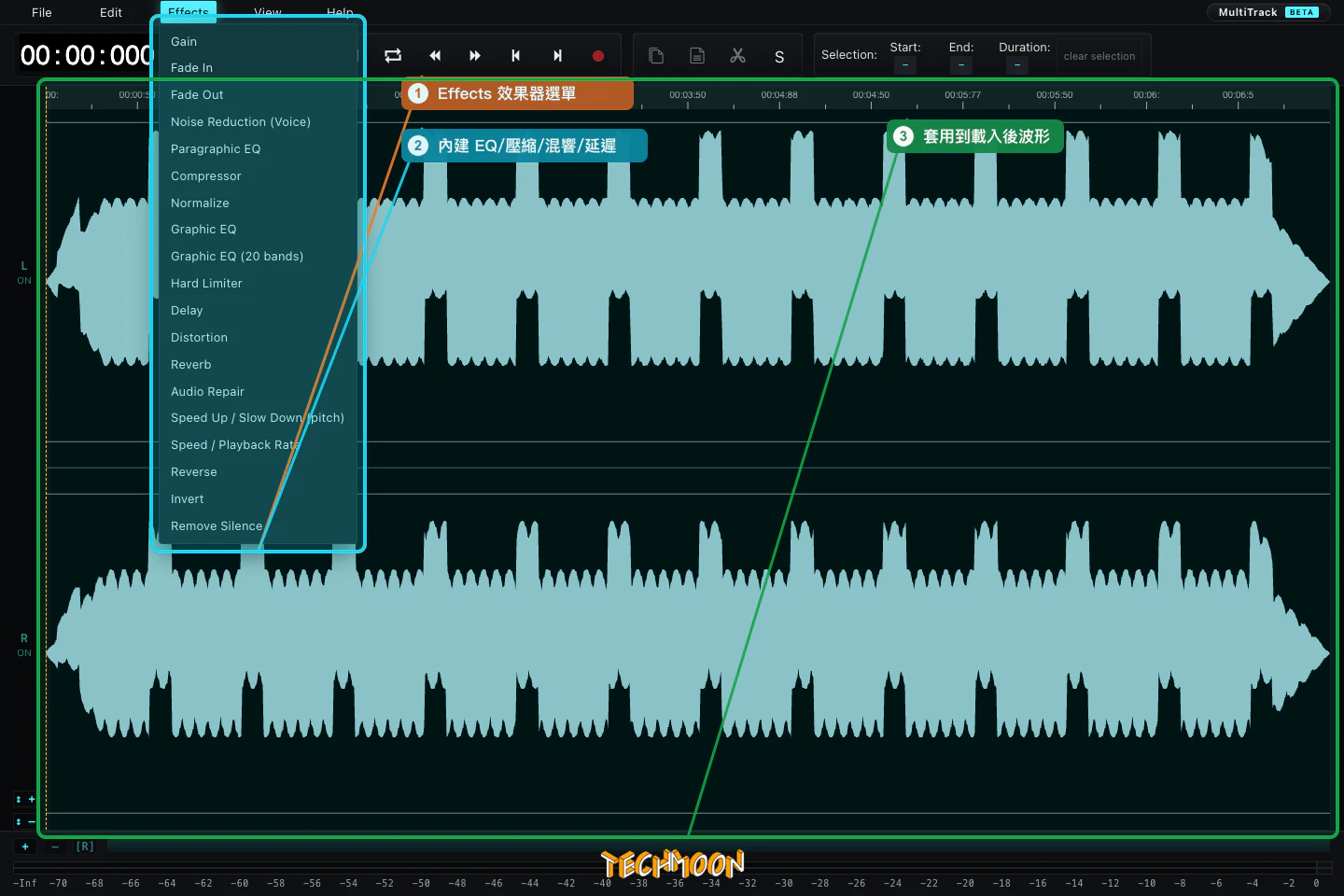This screenshot has width=1344, height=896.
Task: Zoom out timeline with minus button
Action: [x=55, y=847]
